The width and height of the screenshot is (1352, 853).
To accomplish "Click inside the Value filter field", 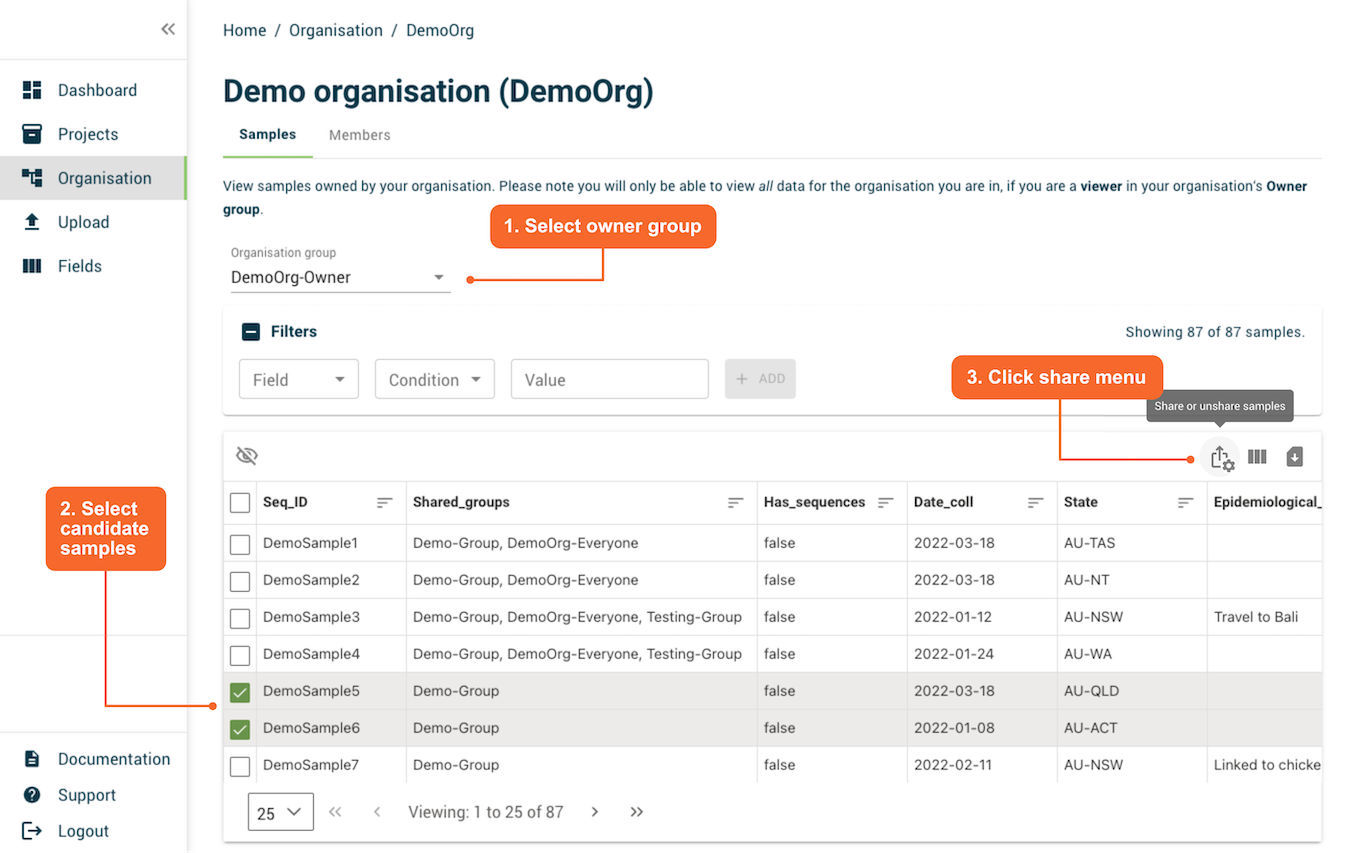I will tap(609, 379).
